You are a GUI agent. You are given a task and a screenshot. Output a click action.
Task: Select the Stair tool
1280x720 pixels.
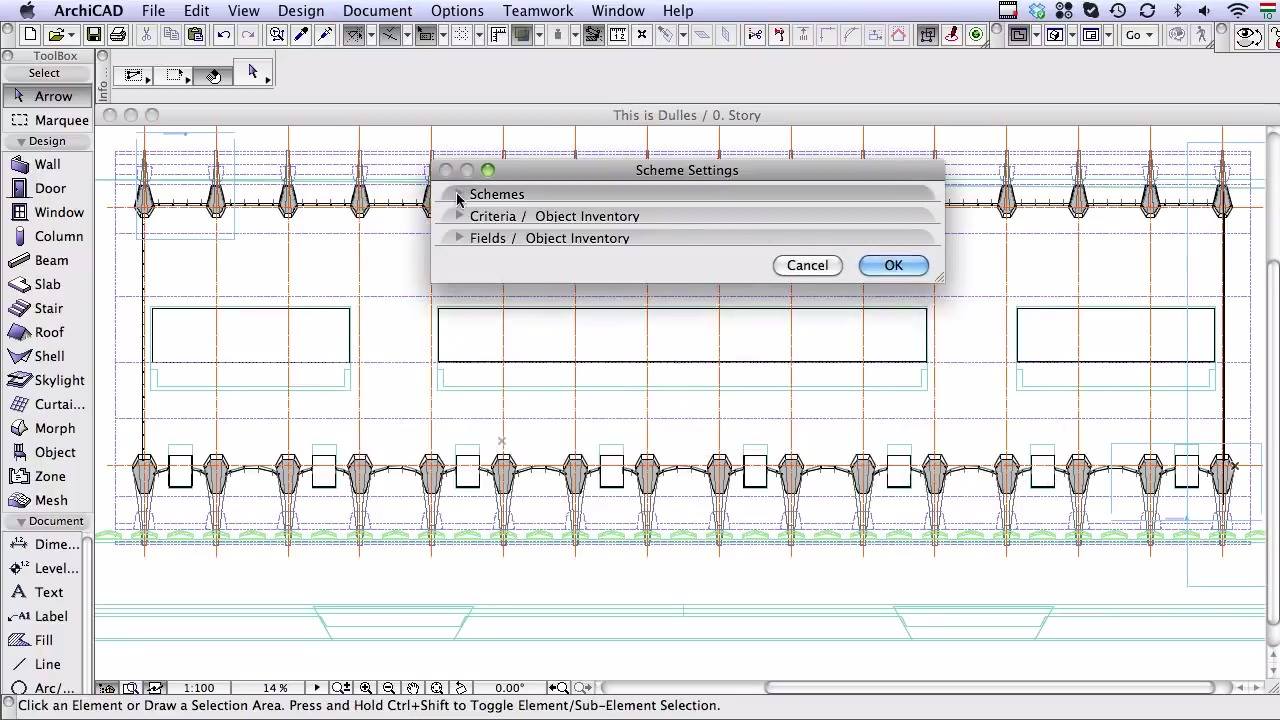47,308
